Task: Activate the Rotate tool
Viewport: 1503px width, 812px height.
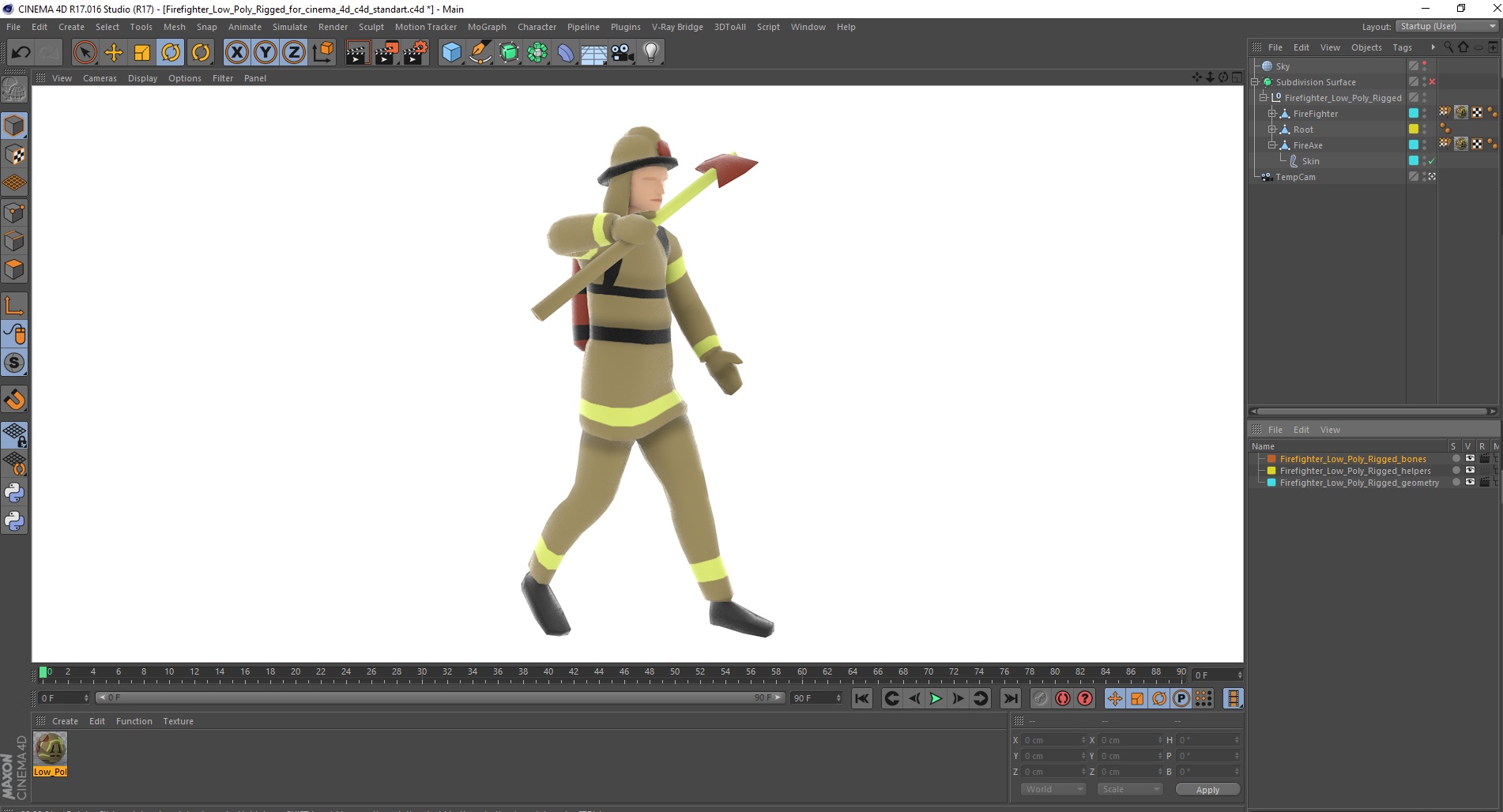Action: point(171,53)
